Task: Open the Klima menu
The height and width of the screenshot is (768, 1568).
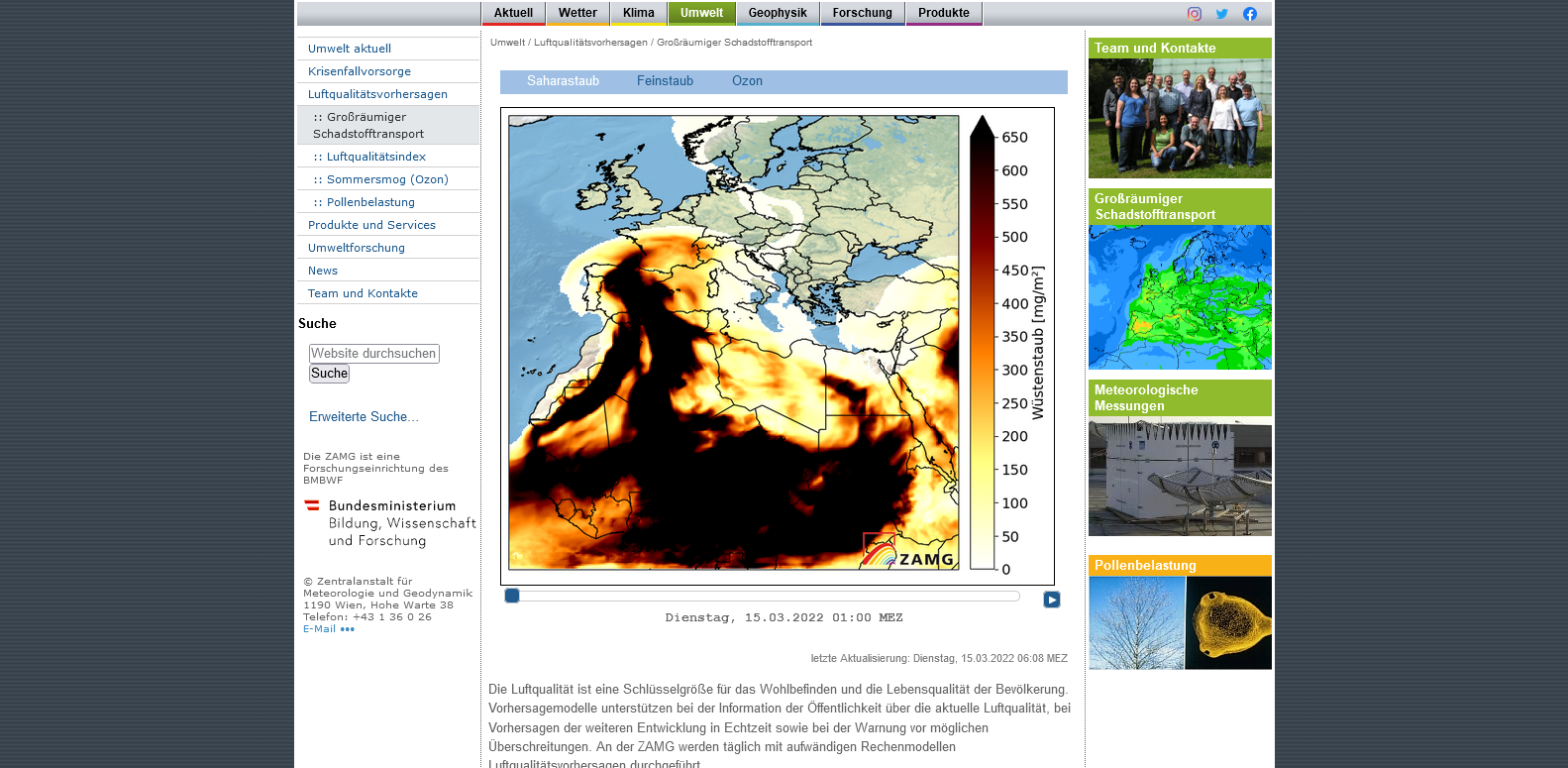Action: 639,13
